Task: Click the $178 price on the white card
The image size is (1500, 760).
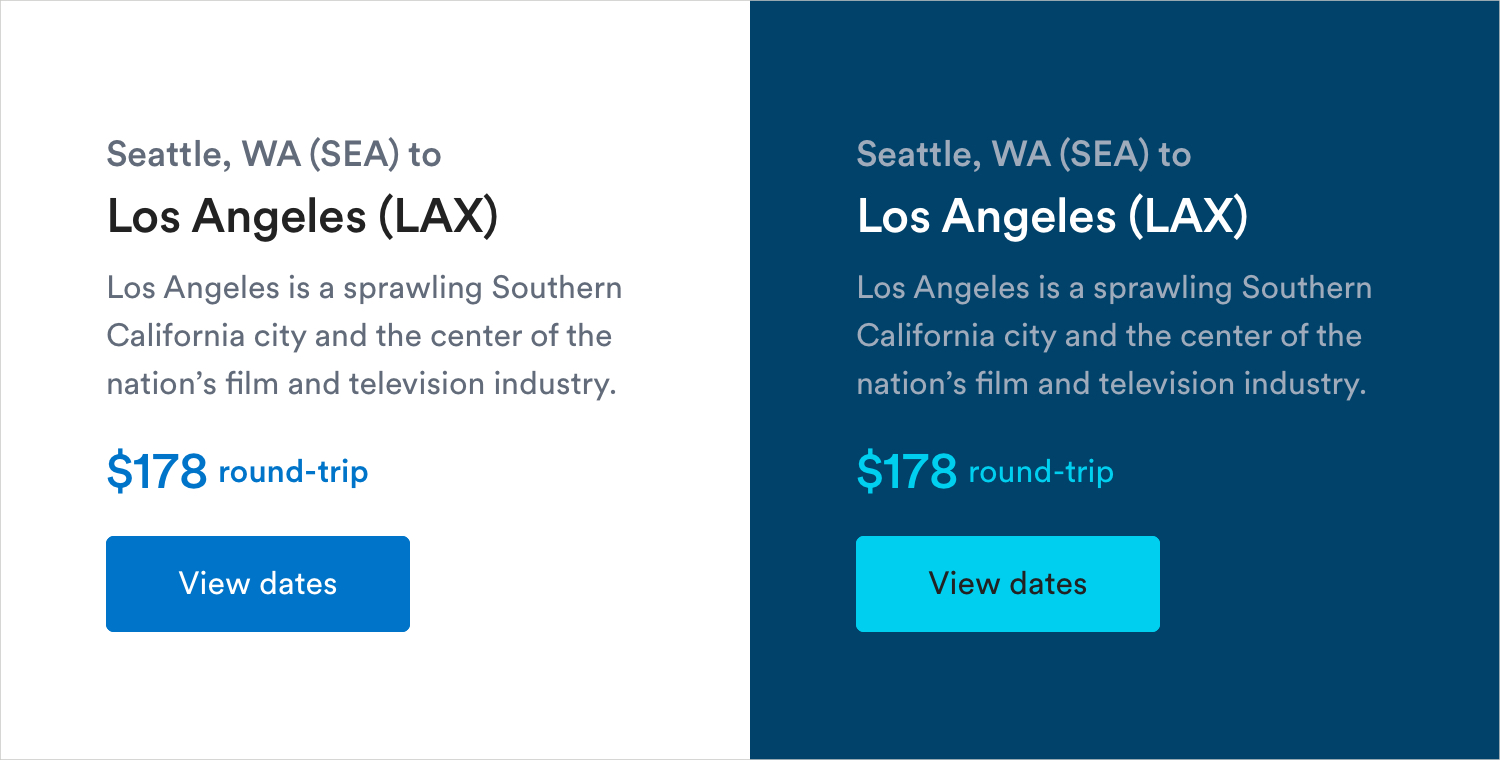Action: click(157, 472)
